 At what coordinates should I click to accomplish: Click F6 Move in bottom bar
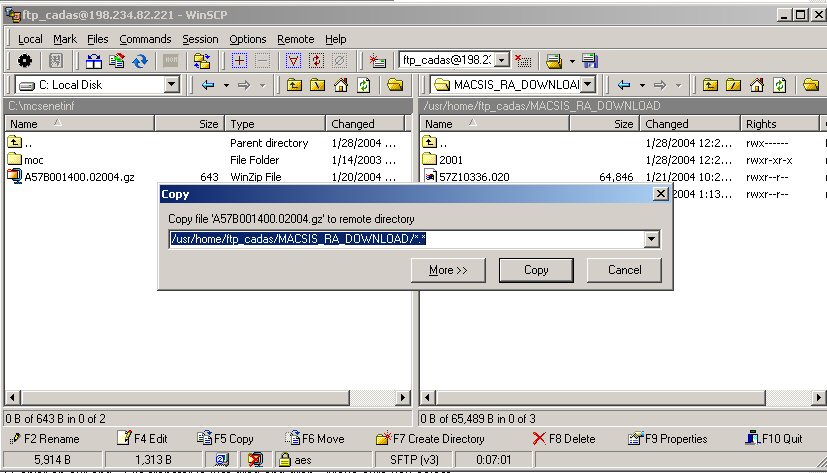click(x=314, y=438)
